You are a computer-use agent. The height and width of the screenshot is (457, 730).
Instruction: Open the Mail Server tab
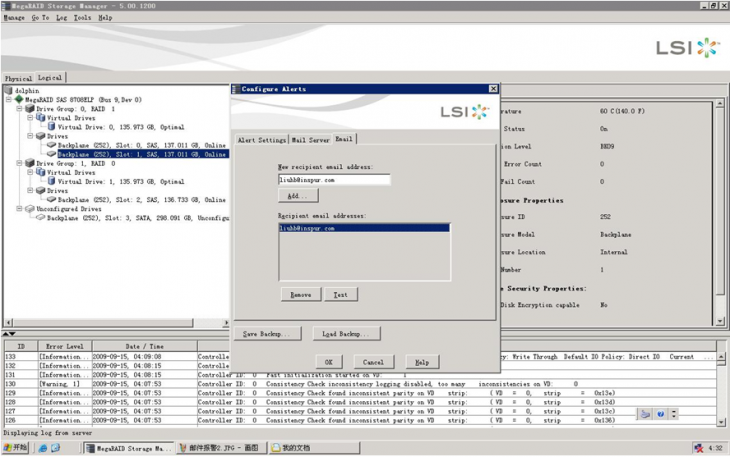[x=310, y=141]
